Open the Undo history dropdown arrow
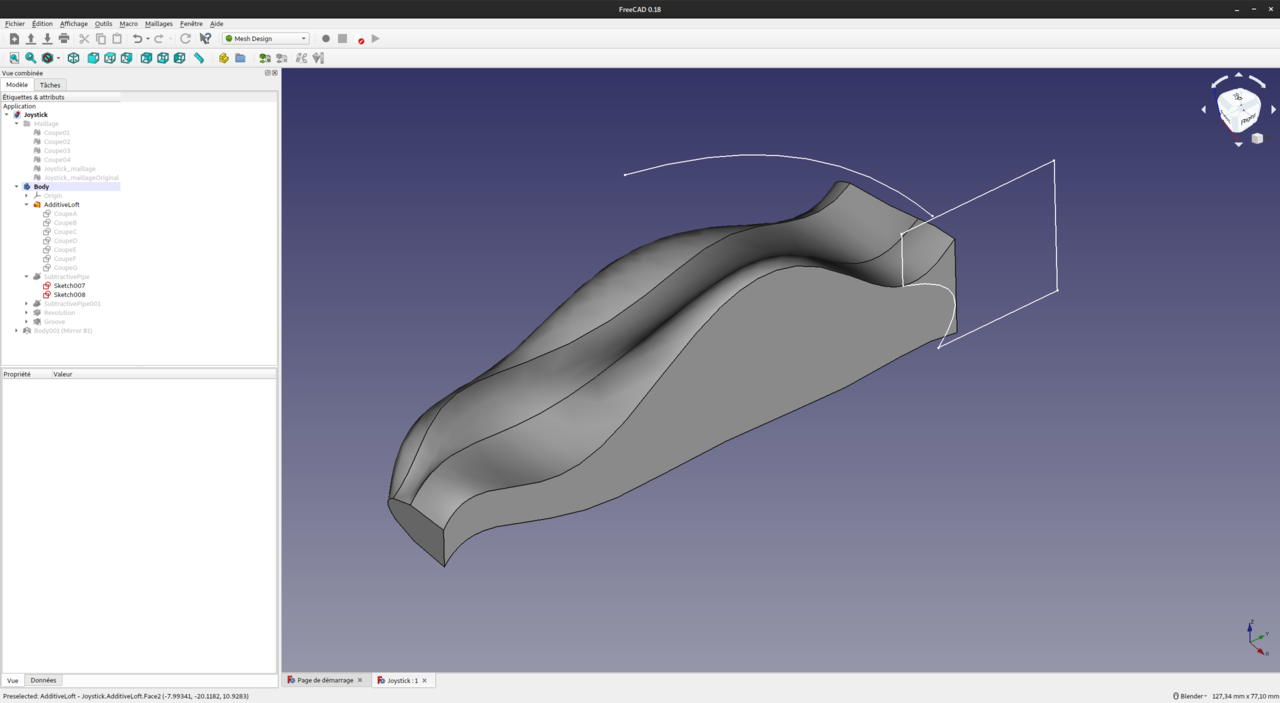Screen dimensions: 1280x703 (148, 39)
